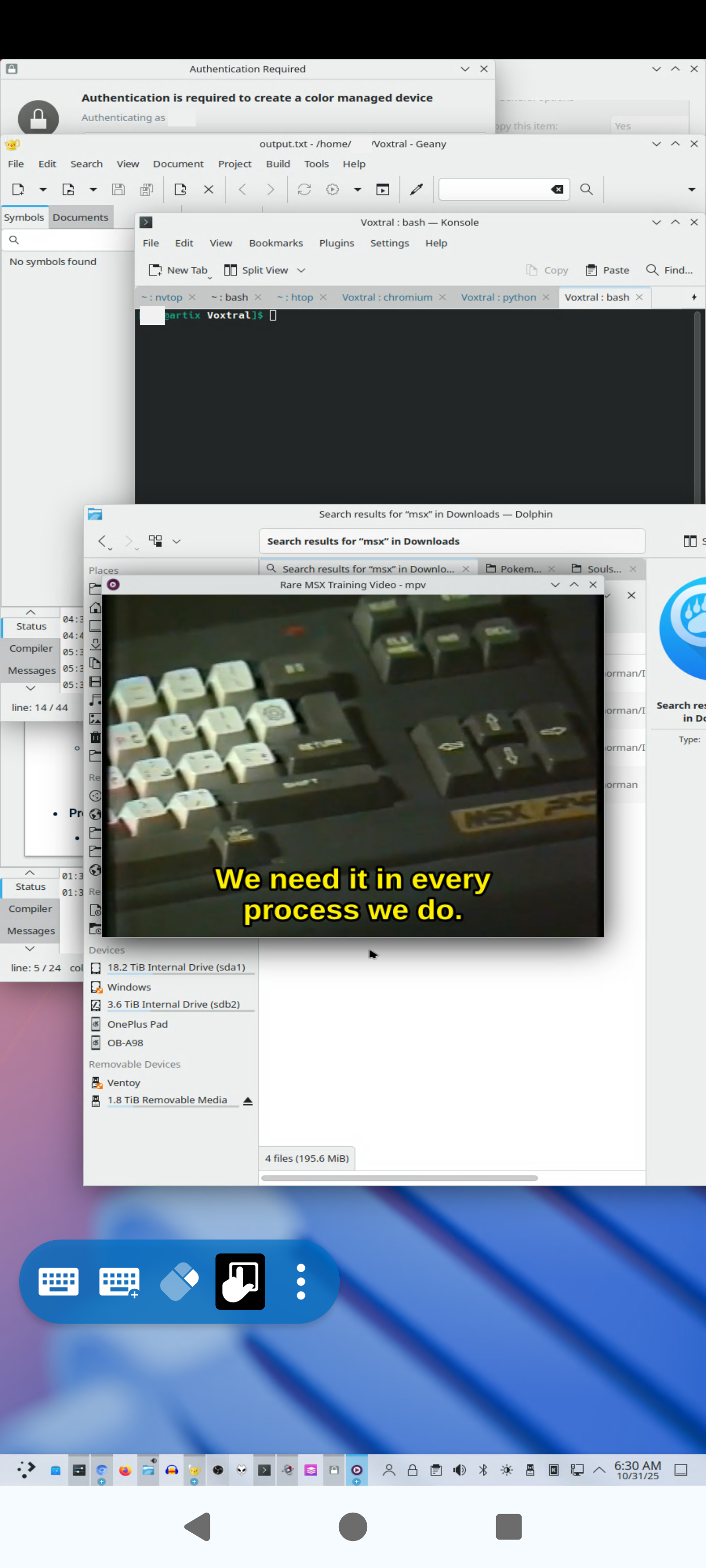Screen dimensions: 706x1568
Task: Expand Geany's new file dropdown arrow
Action: pos(43,190)
